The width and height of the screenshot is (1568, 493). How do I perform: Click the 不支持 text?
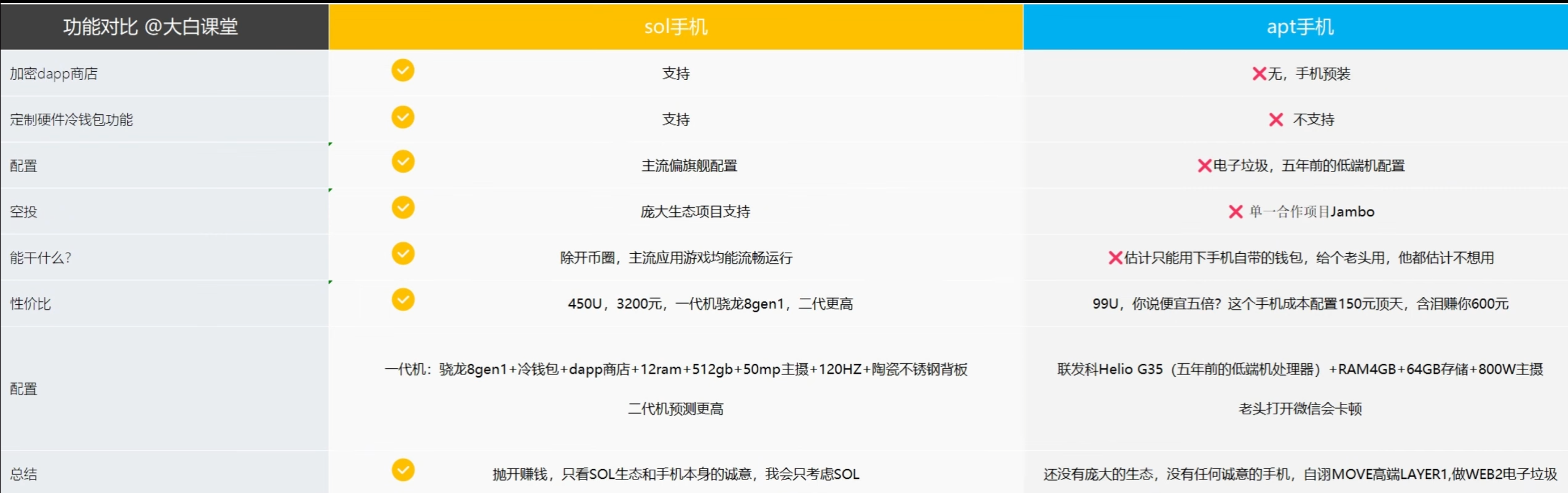pyautogui.click(x=1314, y=120)
